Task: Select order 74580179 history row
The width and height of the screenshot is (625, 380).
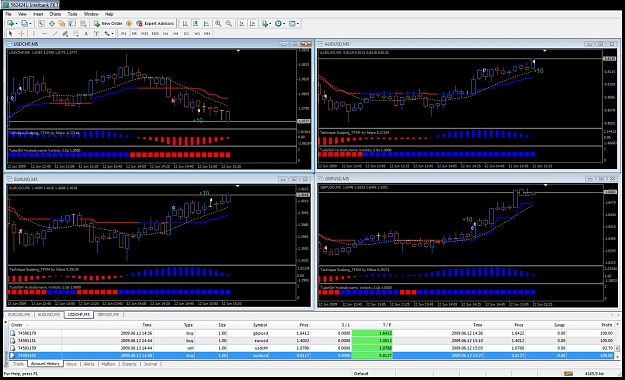Action: click(311, 333)
